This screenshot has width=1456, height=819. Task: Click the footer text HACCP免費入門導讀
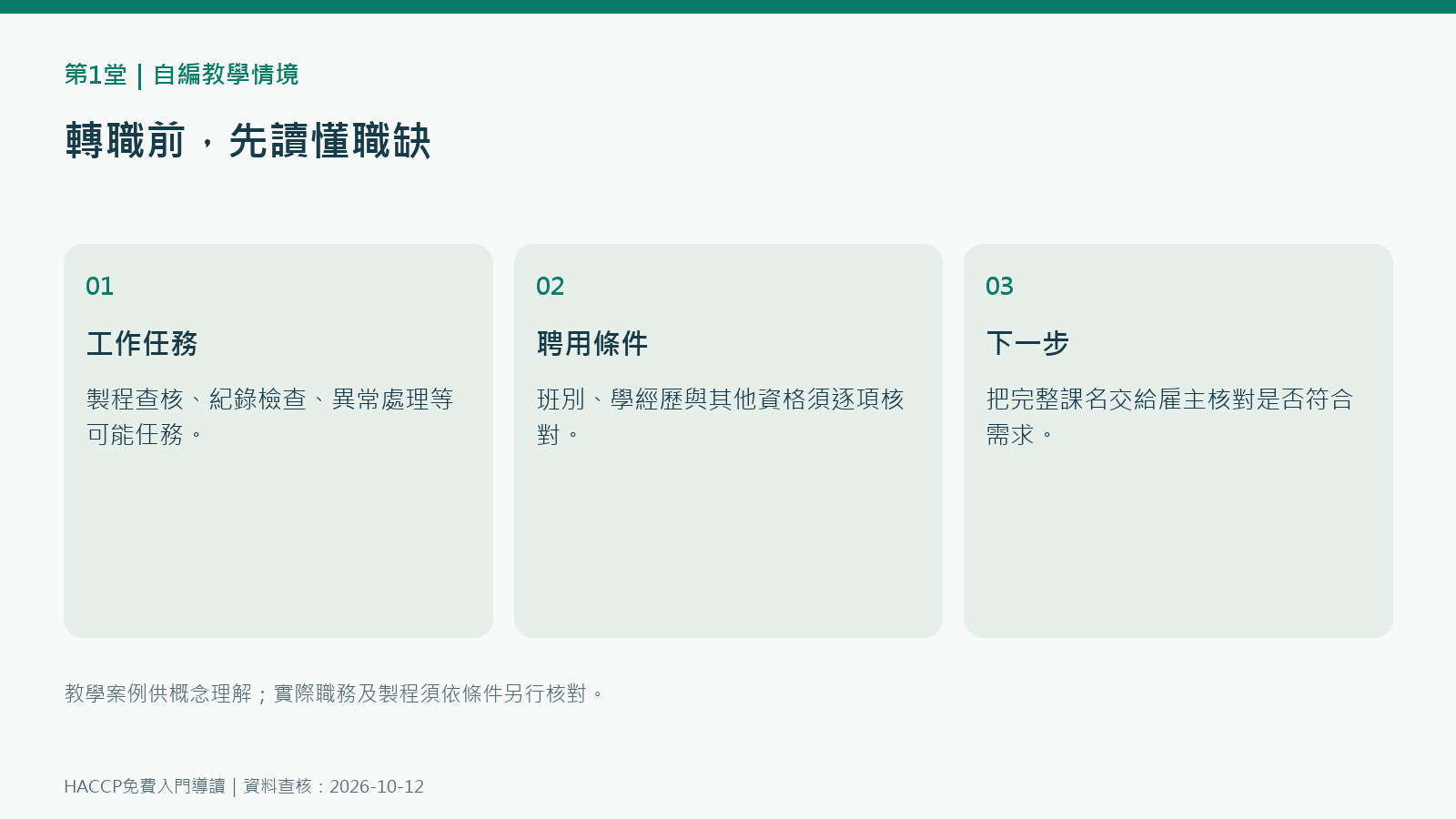pos(145,786)
